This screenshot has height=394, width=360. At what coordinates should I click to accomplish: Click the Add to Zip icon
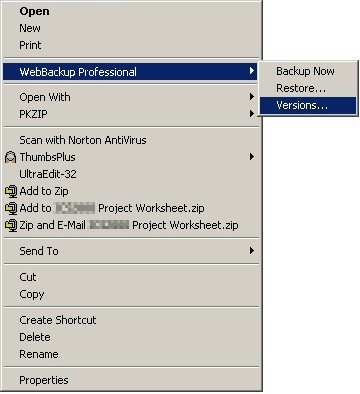[x=11, y=191]
